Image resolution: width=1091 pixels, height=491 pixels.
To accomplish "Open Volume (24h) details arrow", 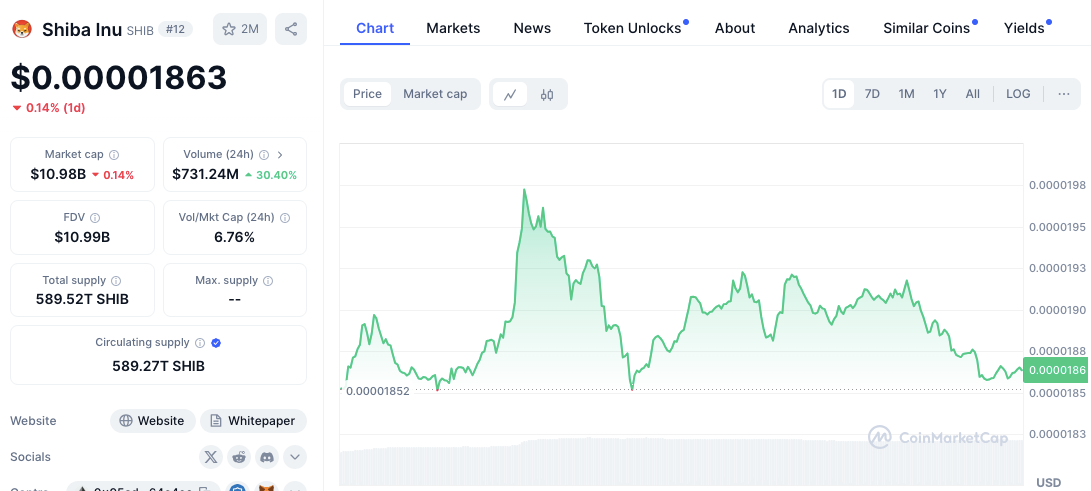I will tap(280, 154).
